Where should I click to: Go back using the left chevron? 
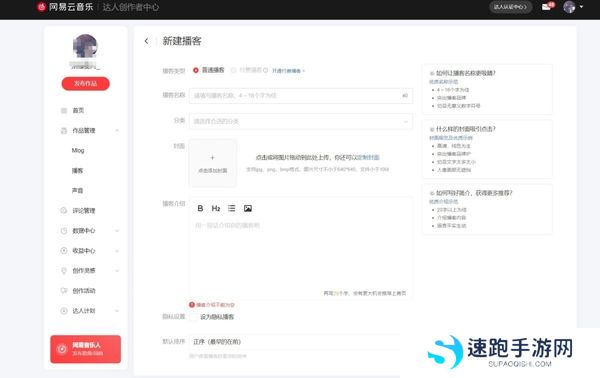(x=146, y=41)
